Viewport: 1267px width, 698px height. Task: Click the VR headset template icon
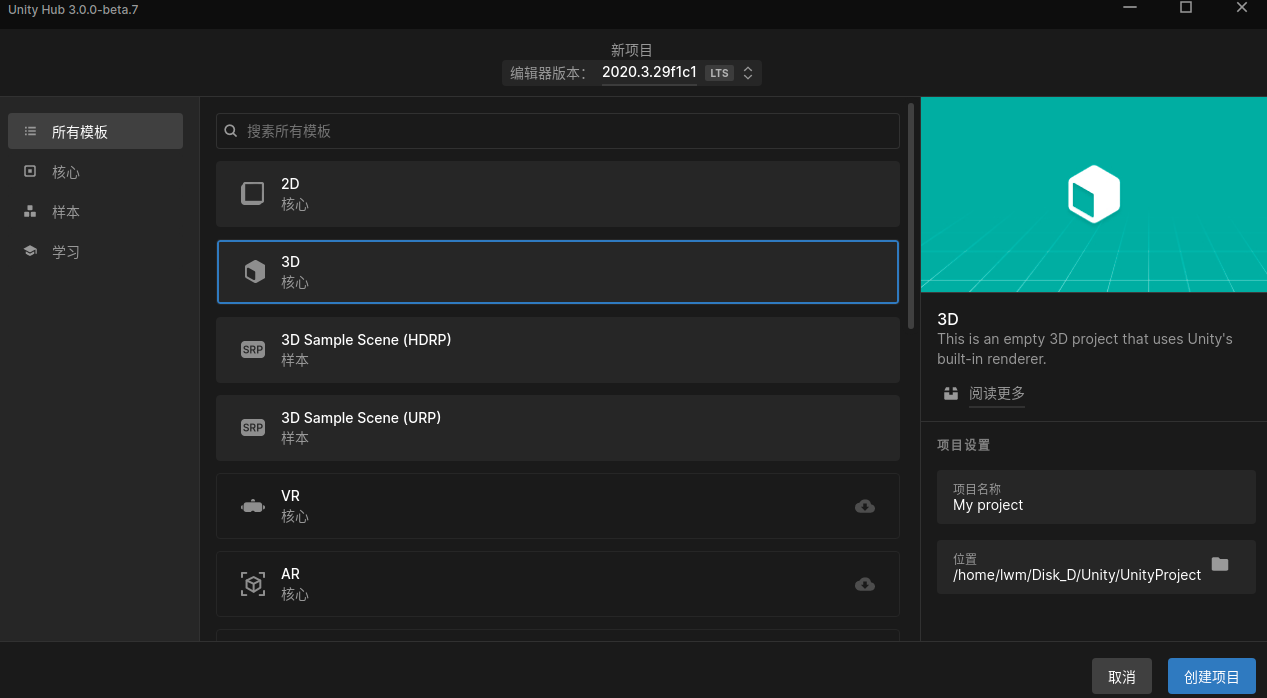(x=252, y=505)
